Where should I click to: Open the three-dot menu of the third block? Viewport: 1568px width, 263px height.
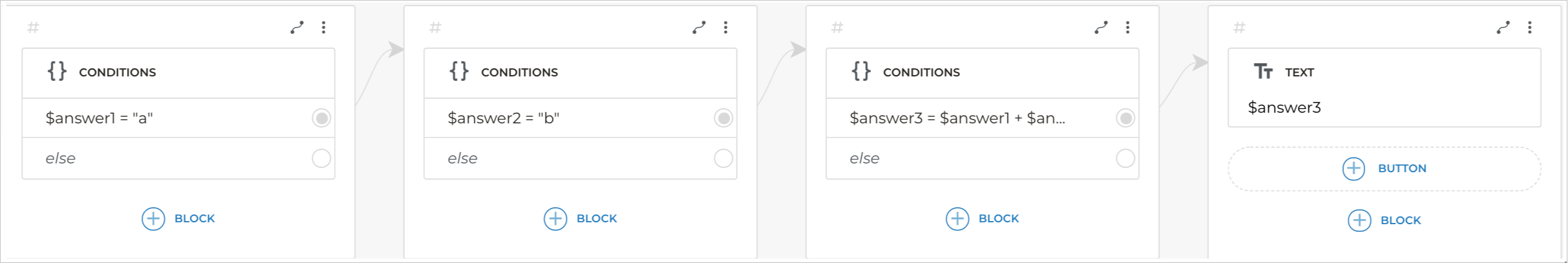(1128, 27)
